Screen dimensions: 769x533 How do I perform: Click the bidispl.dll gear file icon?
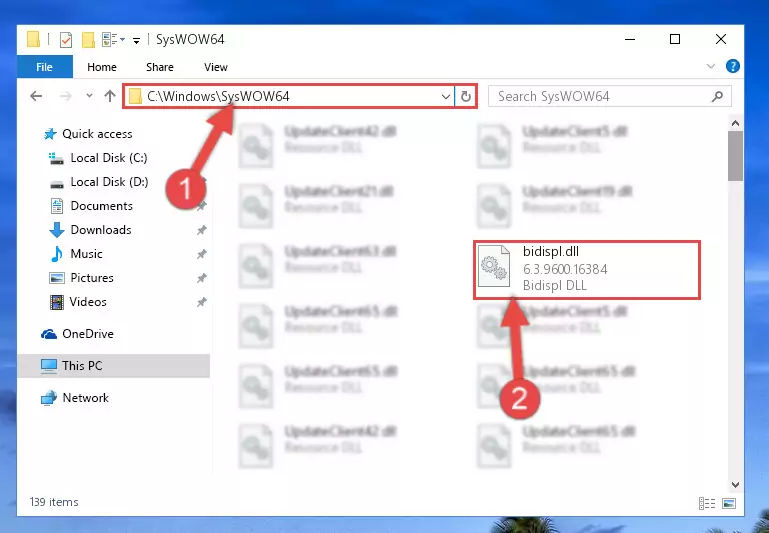[x=494, y=267]
